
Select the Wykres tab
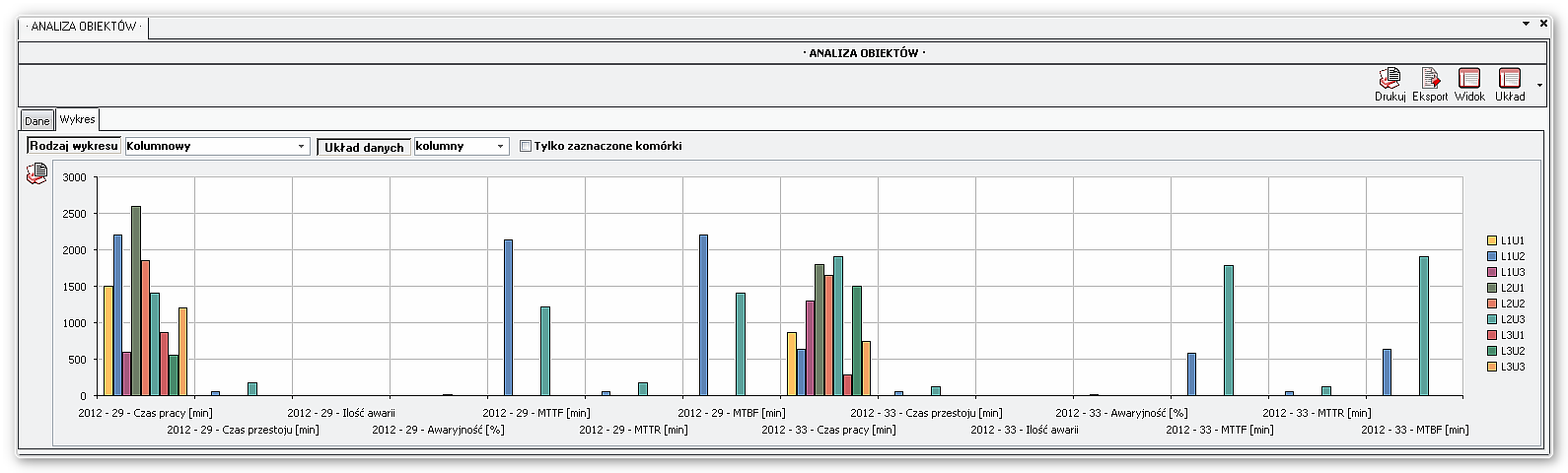(77, 119)
